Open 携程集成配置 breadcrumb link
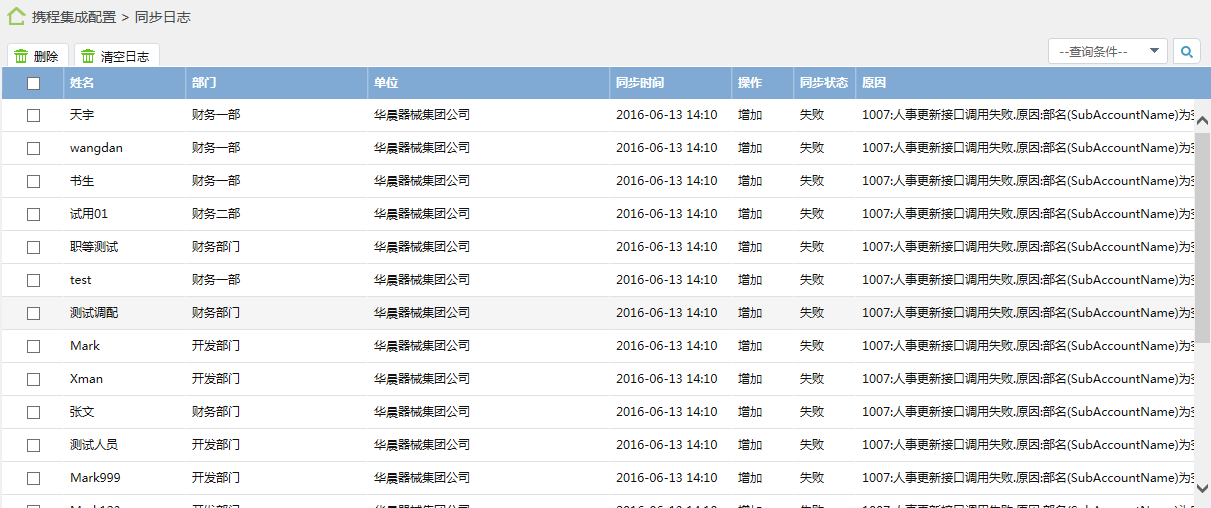Image resolution: width=1211 pixels, height=508 pixels. tap(74, 17)
